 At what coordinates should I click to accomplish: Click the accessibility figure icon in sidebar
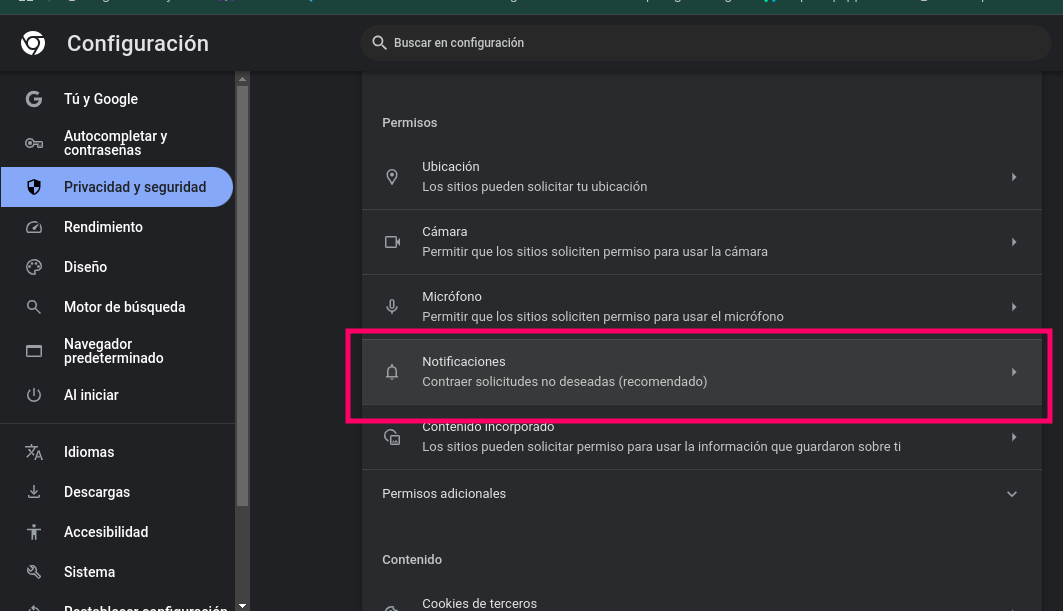point(34,532)
